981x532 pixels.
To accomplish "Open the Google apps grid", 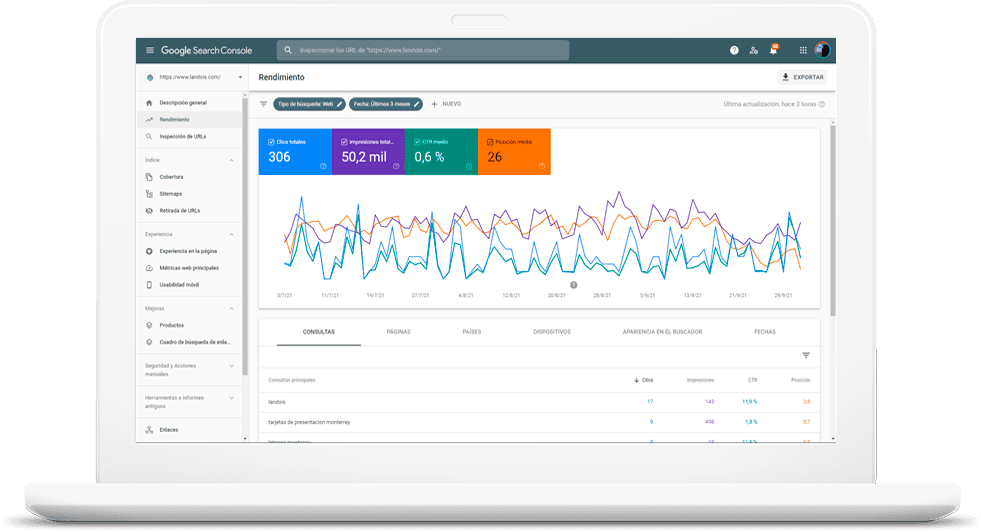I will [x=803, y=50].
